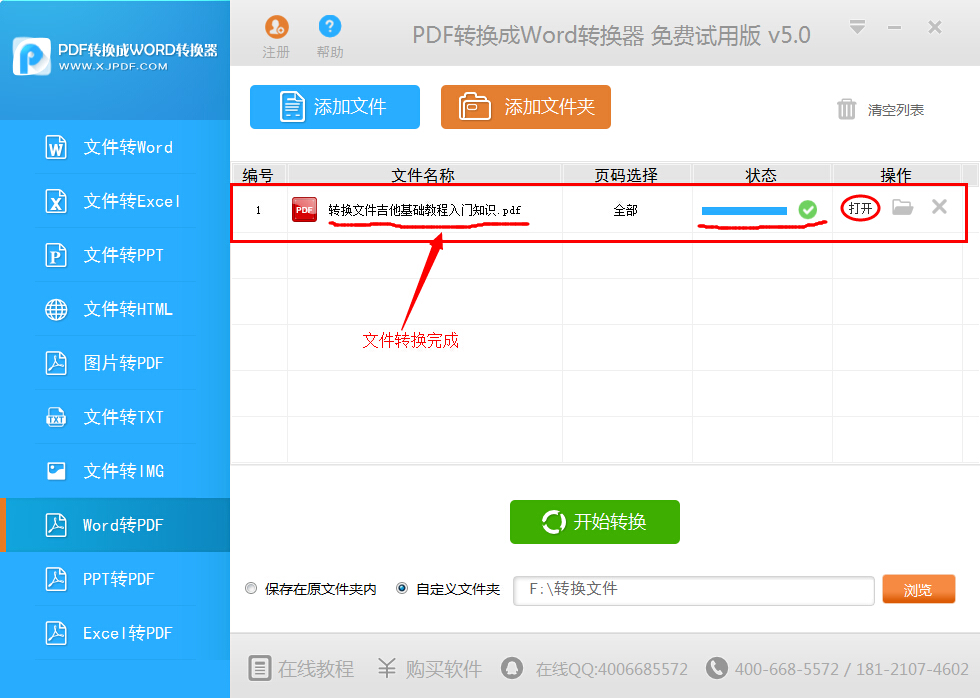Select Word转PDF in sidebar
The height and width of the screenshot is (698, 980).
115,525
